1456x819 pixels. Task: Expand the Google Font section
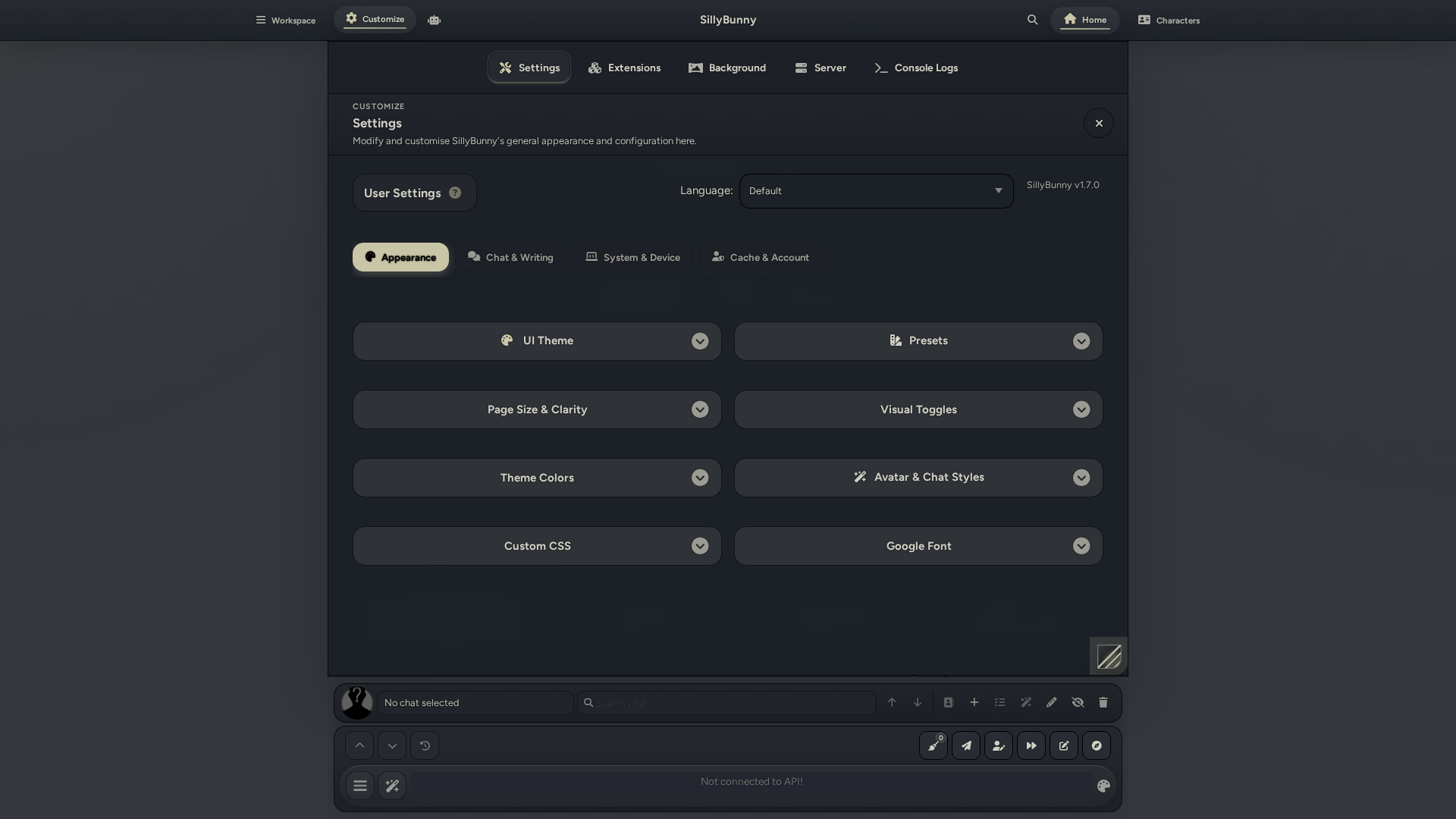918,546
